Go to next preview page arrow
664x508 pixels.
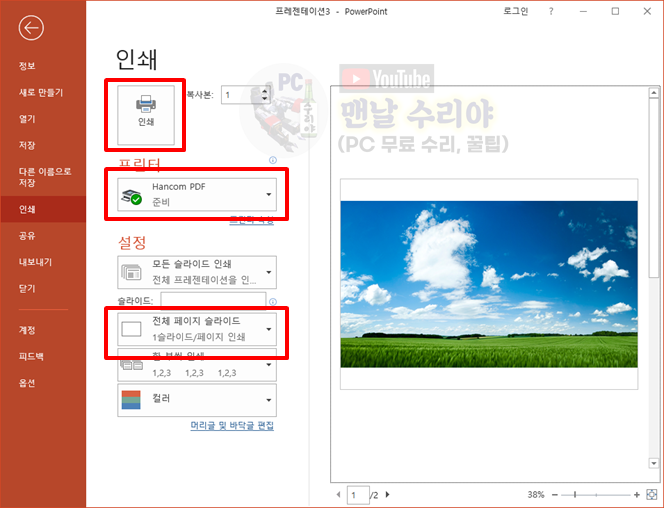point(387,494)
